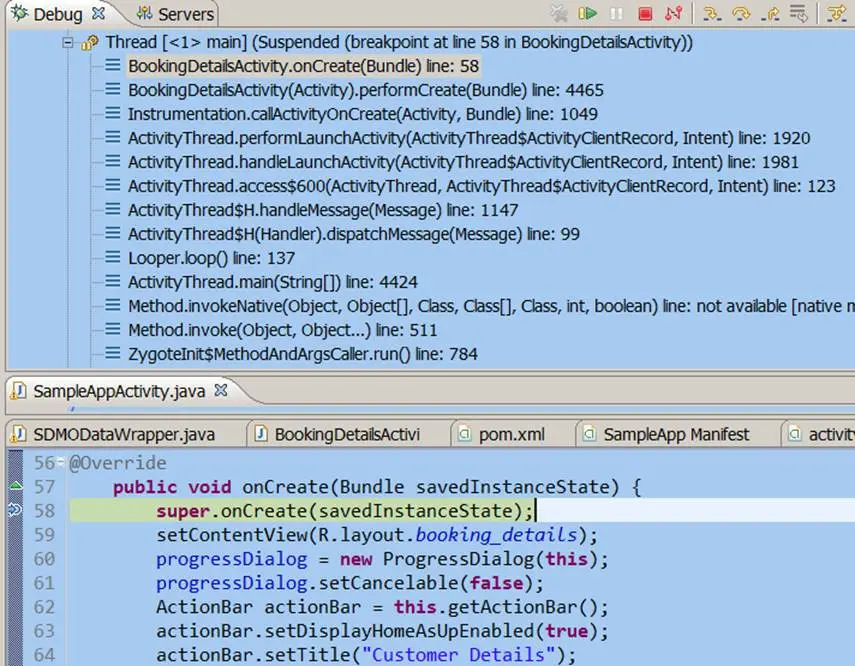
Task: Click the Java file icon on SDMODataWrapper.java tab
Action: pos(18,434)
